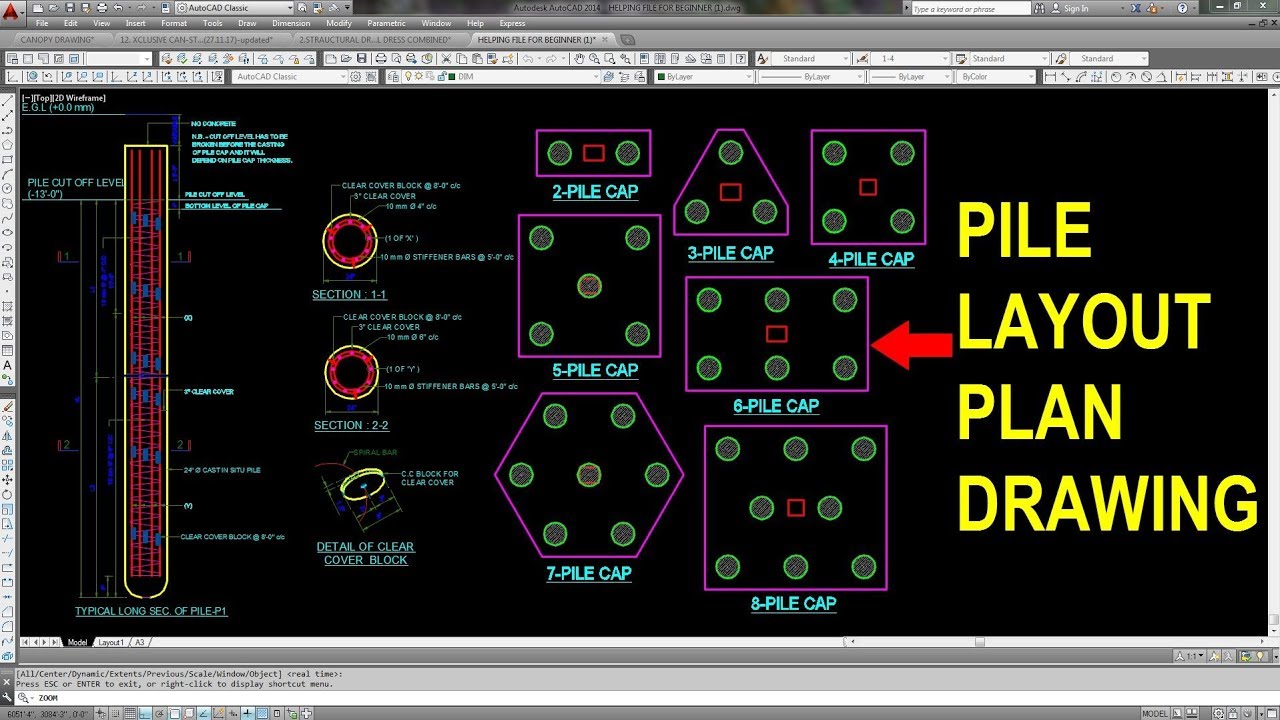Switch to Layout1 tab
The height and width of the screenshot is (720, 1280).
(x=111, y=642)
